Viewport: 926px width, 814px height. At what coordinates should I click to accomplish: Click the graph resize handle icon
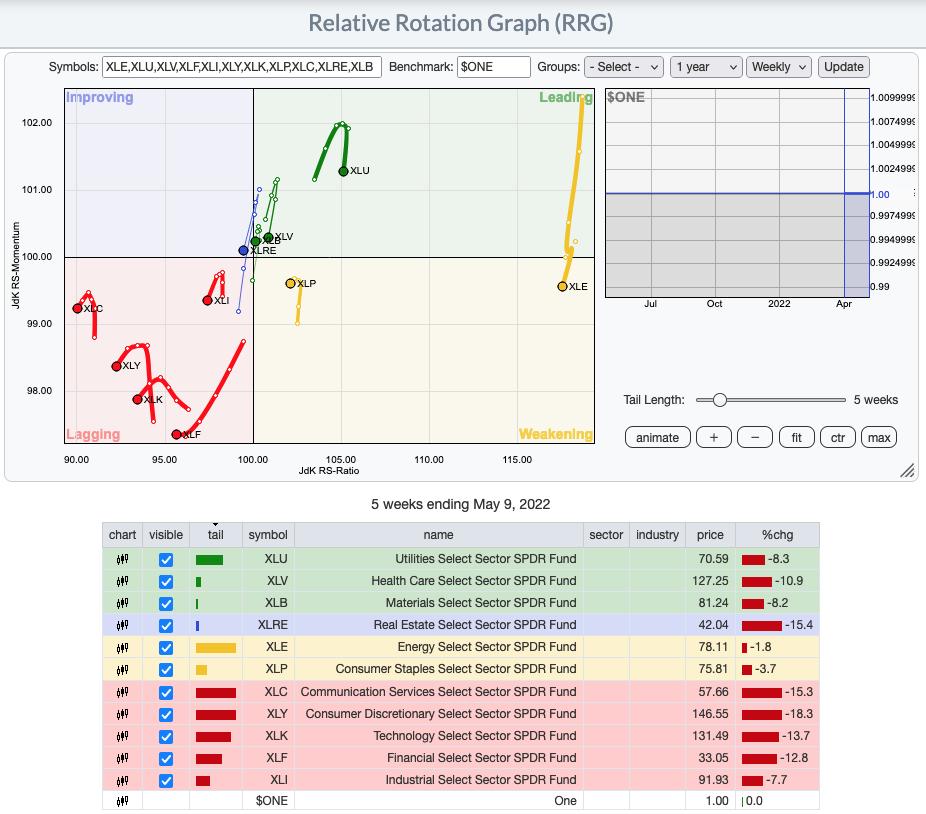tap(907, 470)
